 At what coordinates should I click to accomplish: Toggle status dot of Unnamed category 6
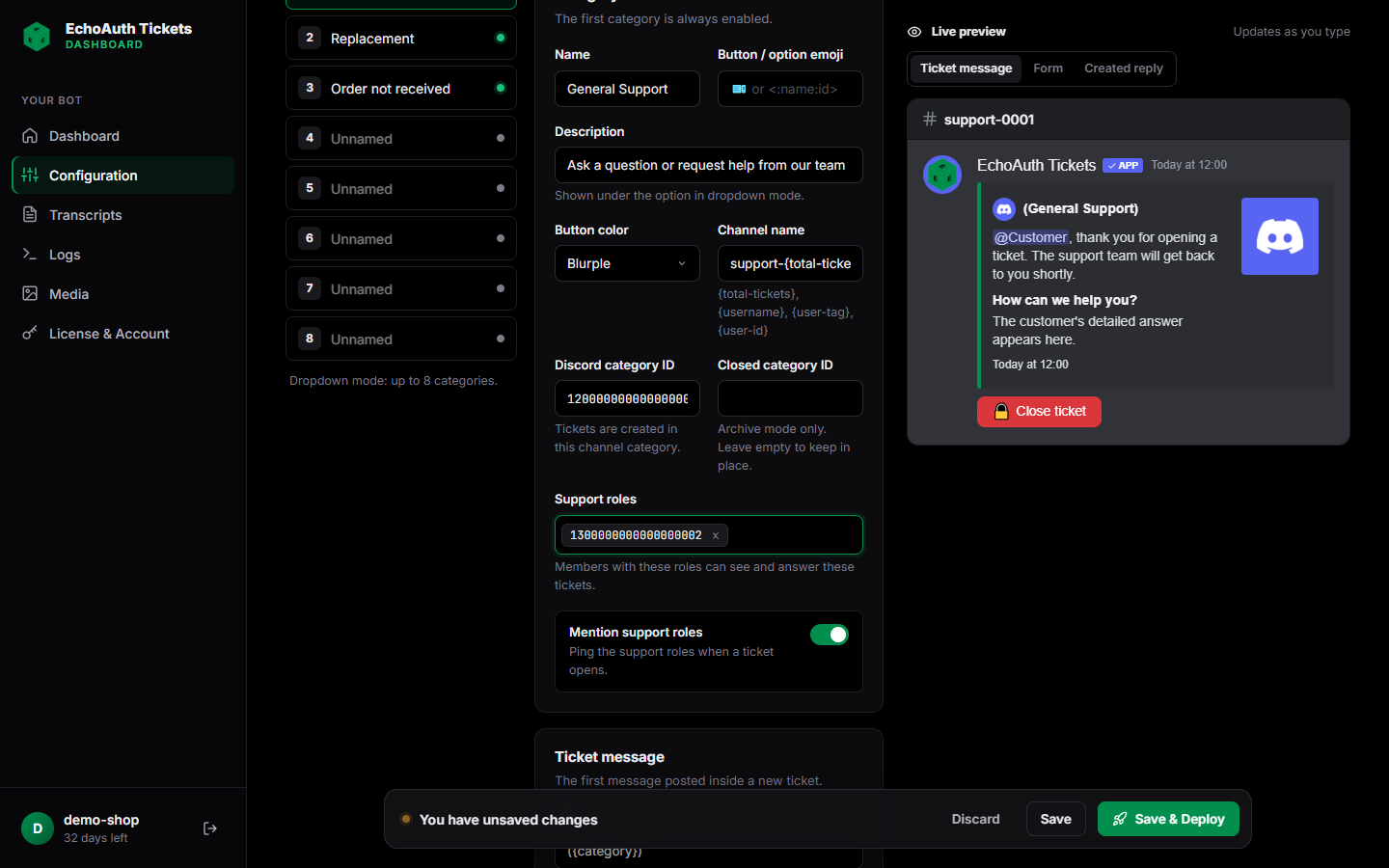501,238
